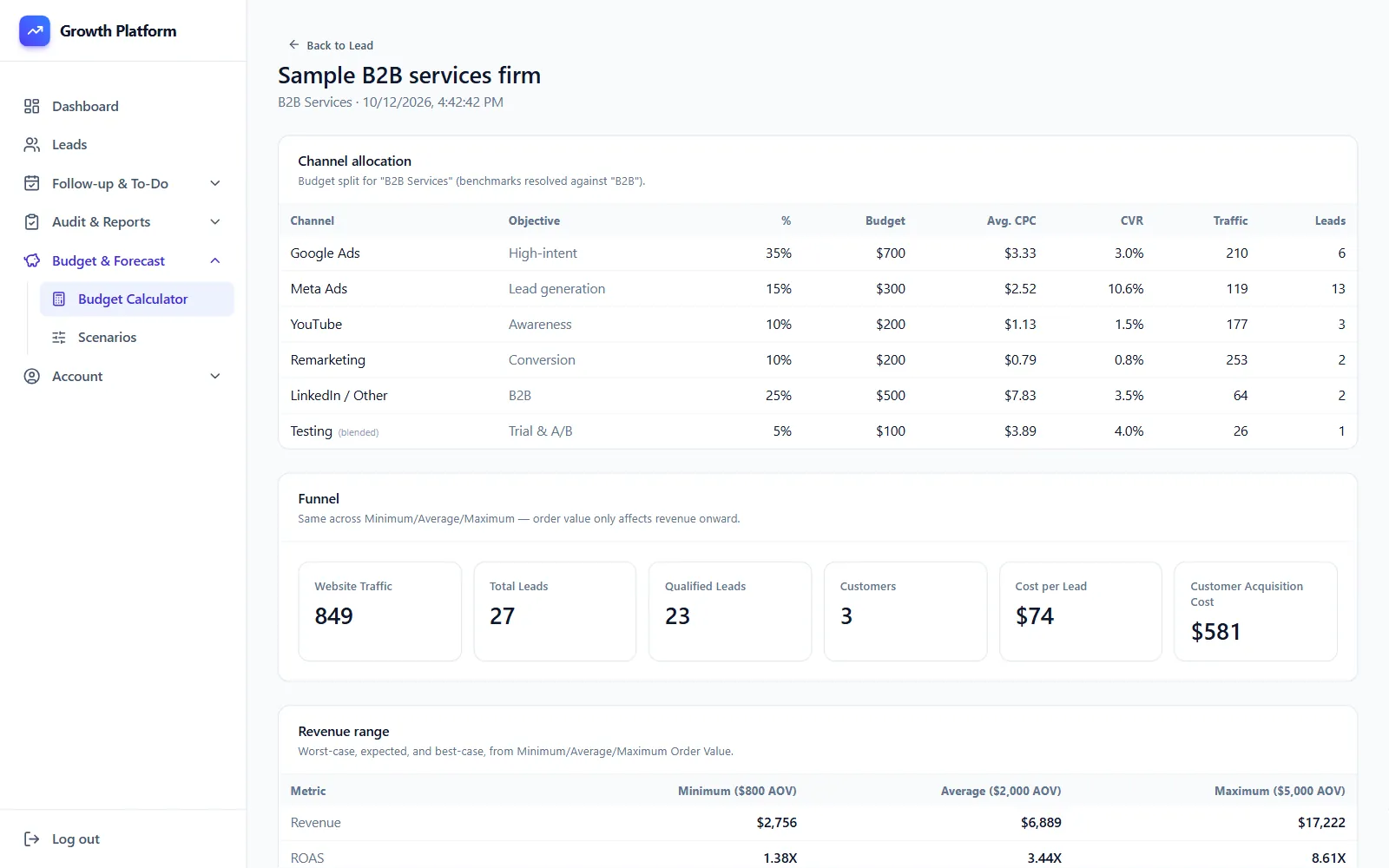Click the Avg. CPC column header
1389x868 pixels.
pyautogui.click(x=1011, y=220)
